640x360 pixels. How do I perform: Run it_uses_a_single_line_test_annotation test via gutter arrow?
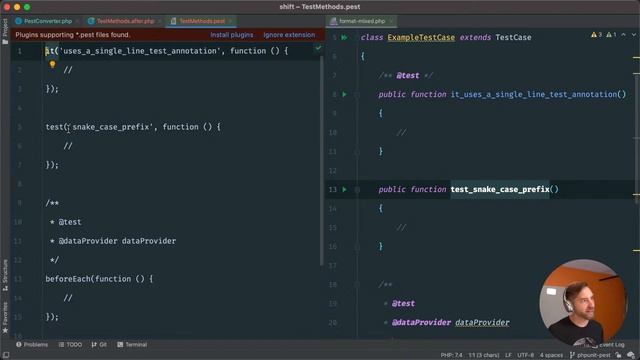pos(344,94)
